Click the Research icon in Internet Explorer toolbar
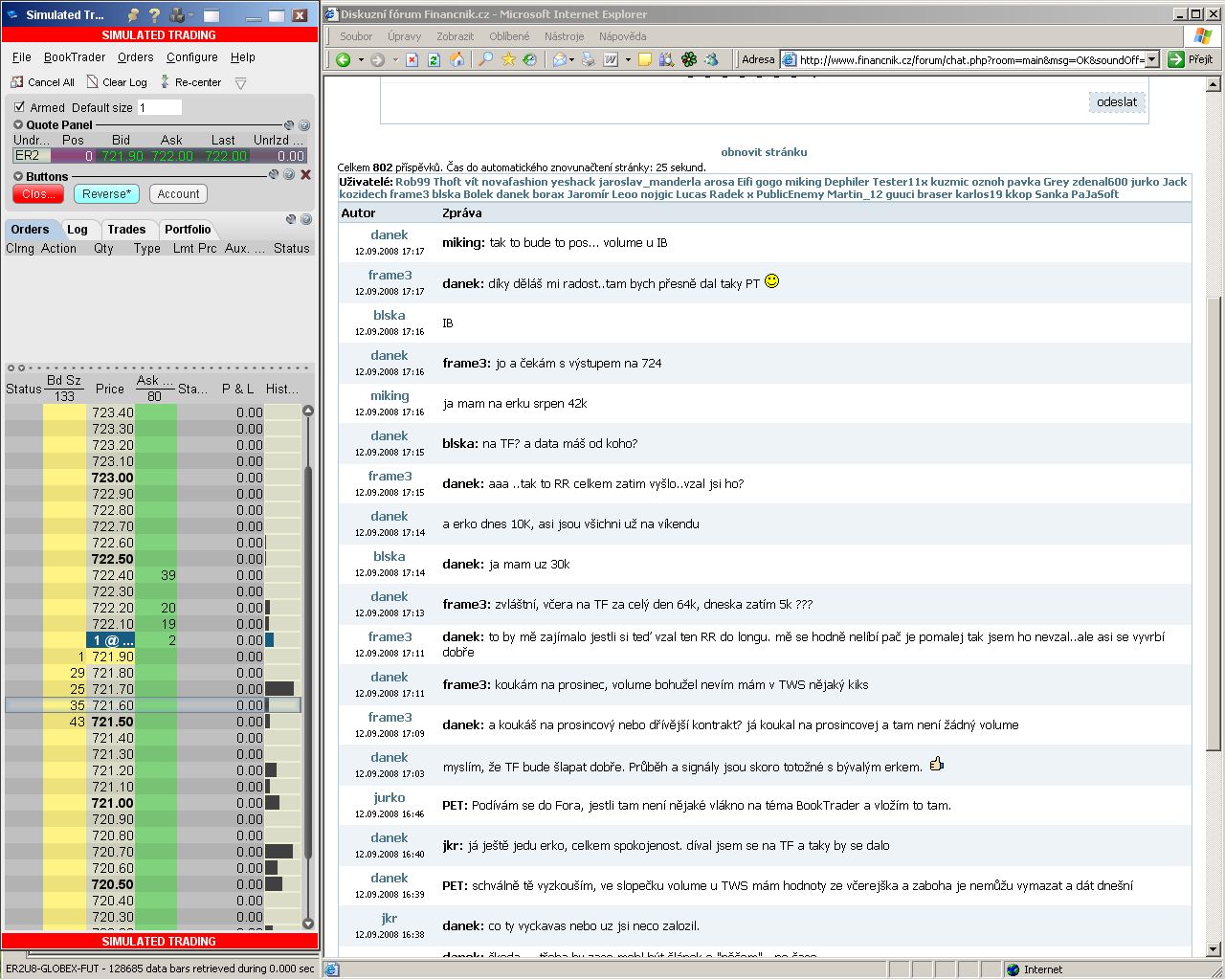 tap(666, 59)
